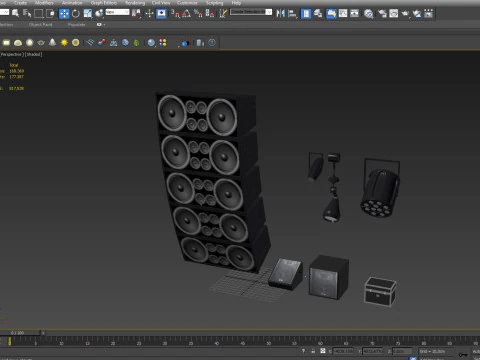480x360 pixels.
Task: Open the Rendered Frame Window
Action: [394, 13]
